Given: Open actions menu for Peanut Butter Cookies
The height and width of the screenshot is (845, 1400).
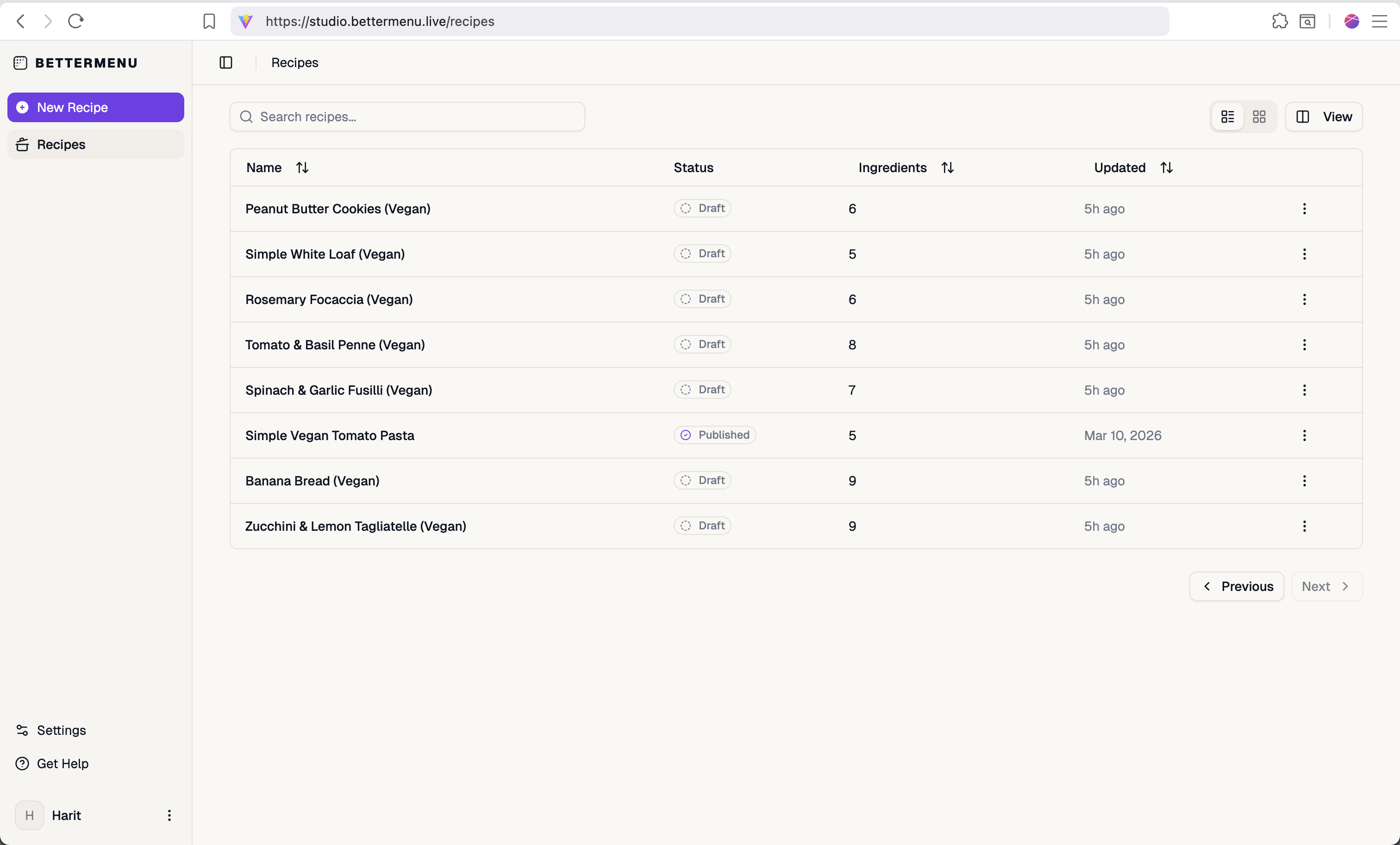Looking at the screenshot, I should click(1305, 208).
